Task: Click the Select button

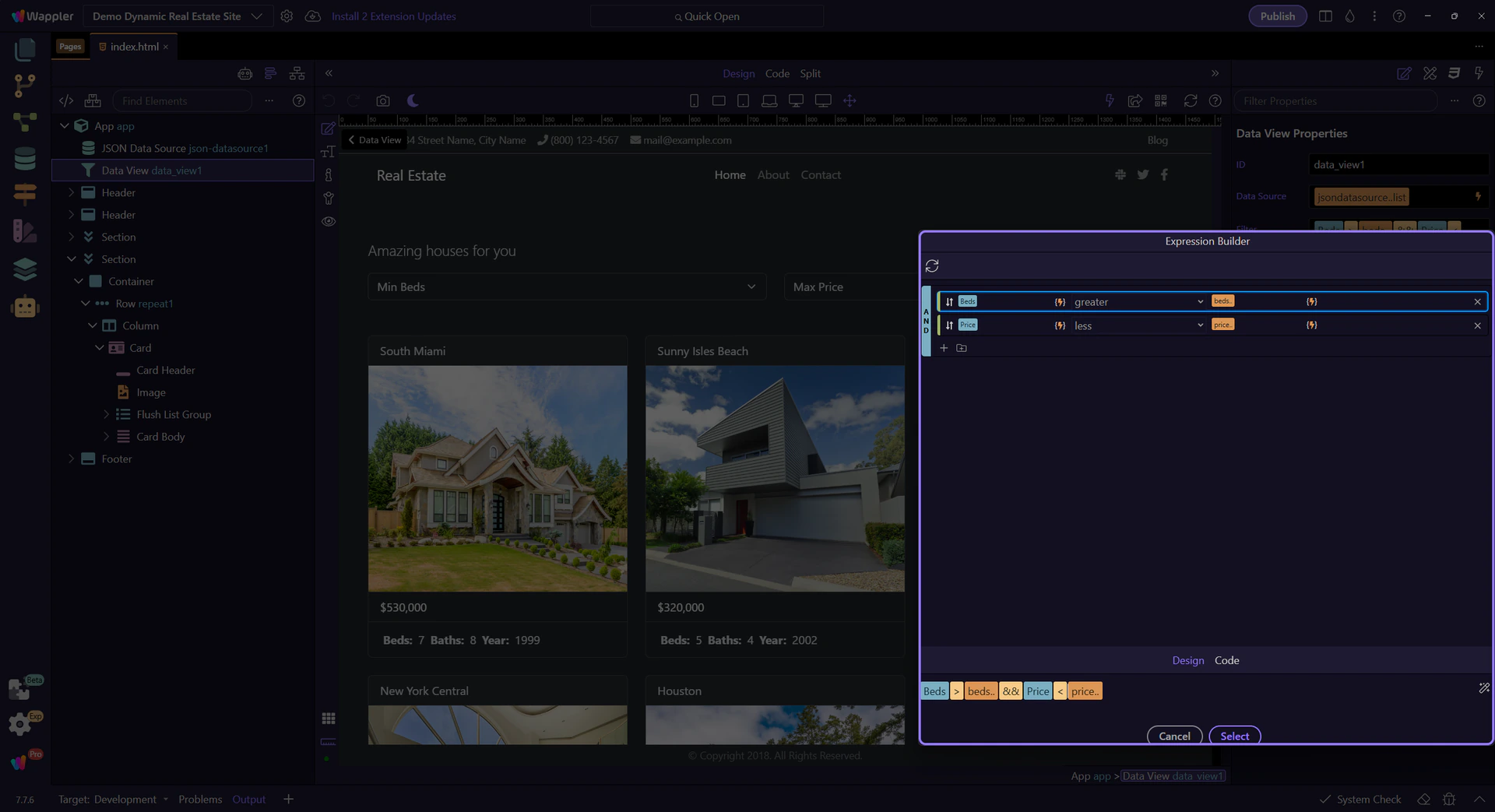Action: (1234, 736)
